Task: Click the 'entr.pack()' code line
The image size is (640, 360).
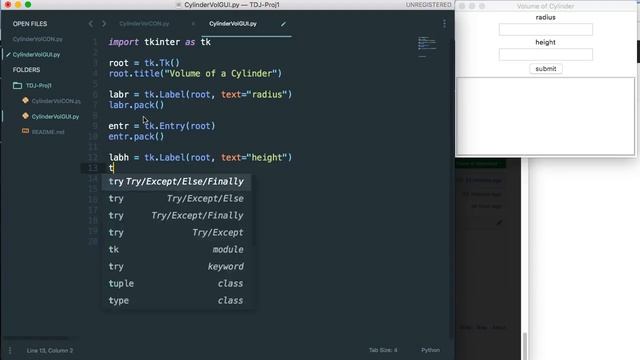Action: tap(136, 137)
